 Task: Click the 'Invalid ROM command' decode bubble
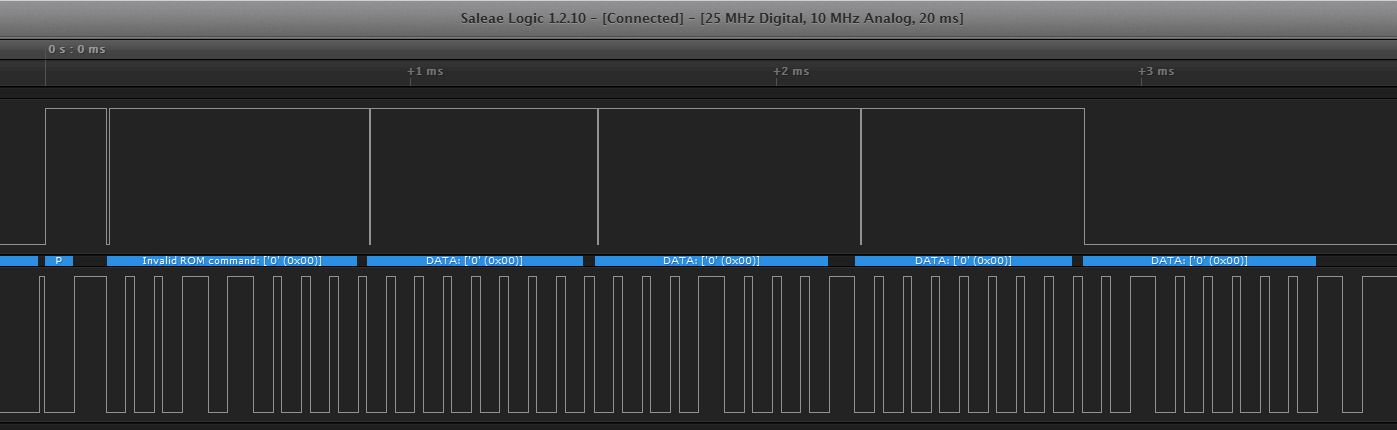click(x=232, y=260)
